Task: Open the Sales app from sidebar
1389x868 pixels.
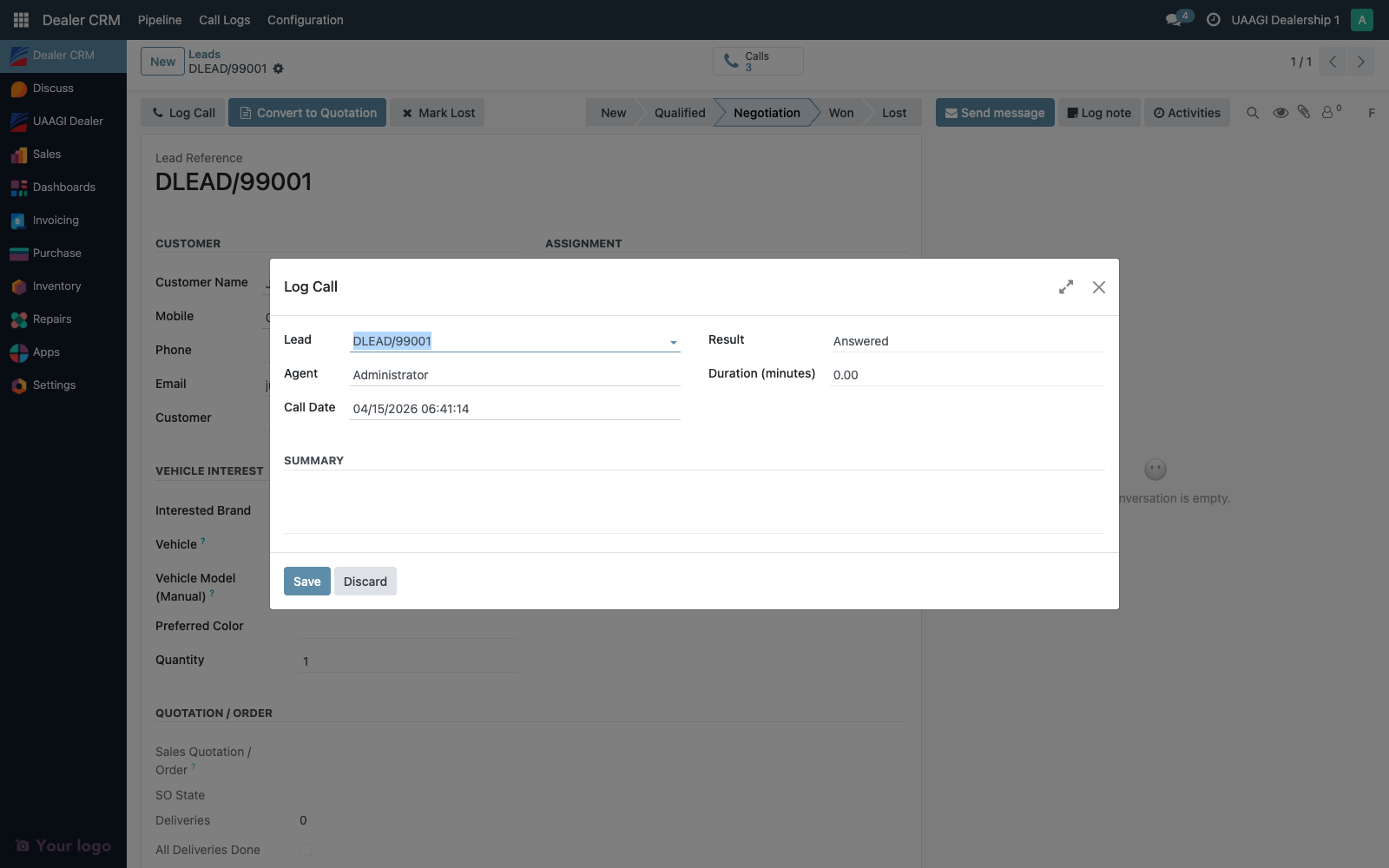Action: [47, 154]
